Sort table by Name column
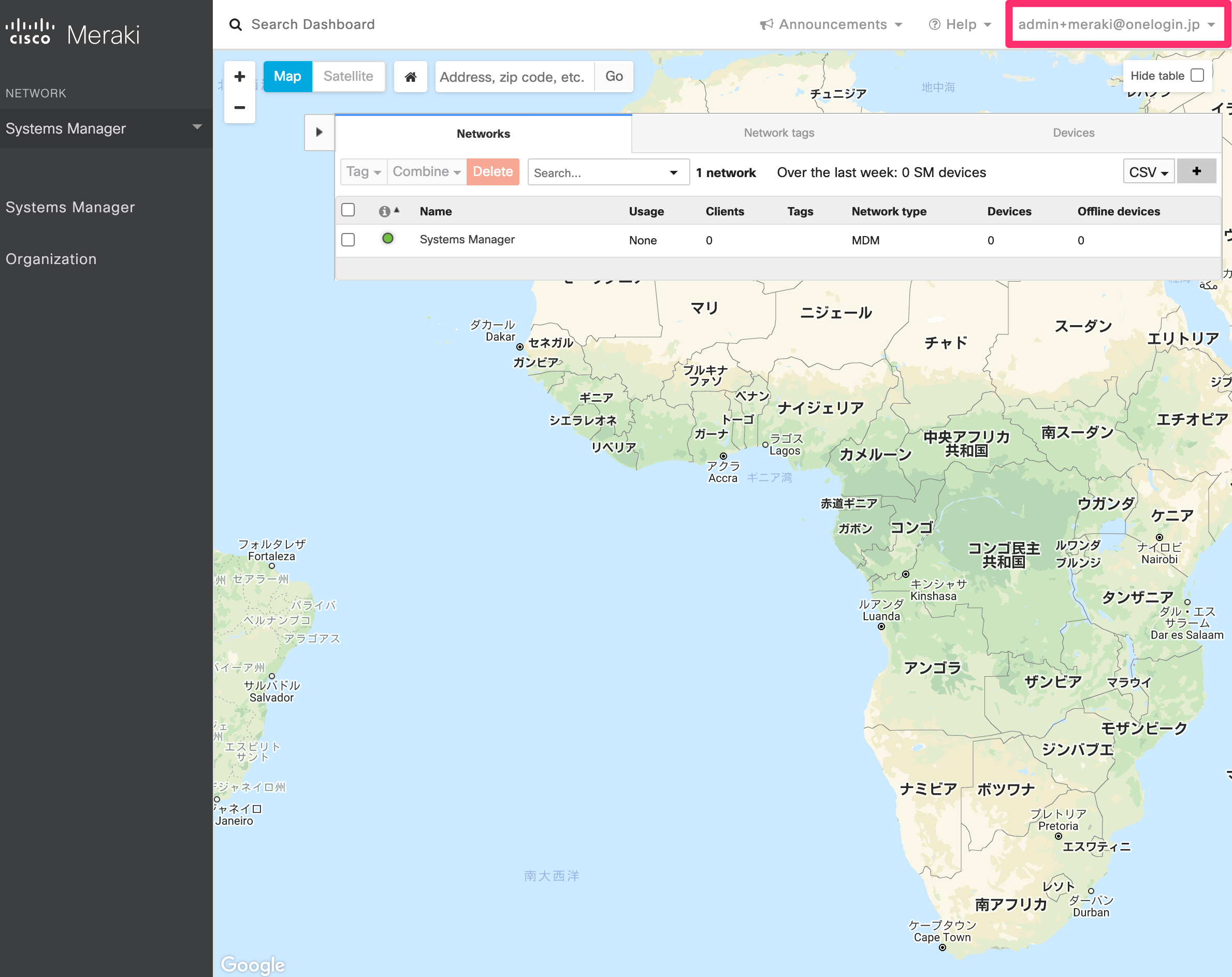The height and width of the screenshot is (977, 1232). pyautogui.click(x=436, y=211)
